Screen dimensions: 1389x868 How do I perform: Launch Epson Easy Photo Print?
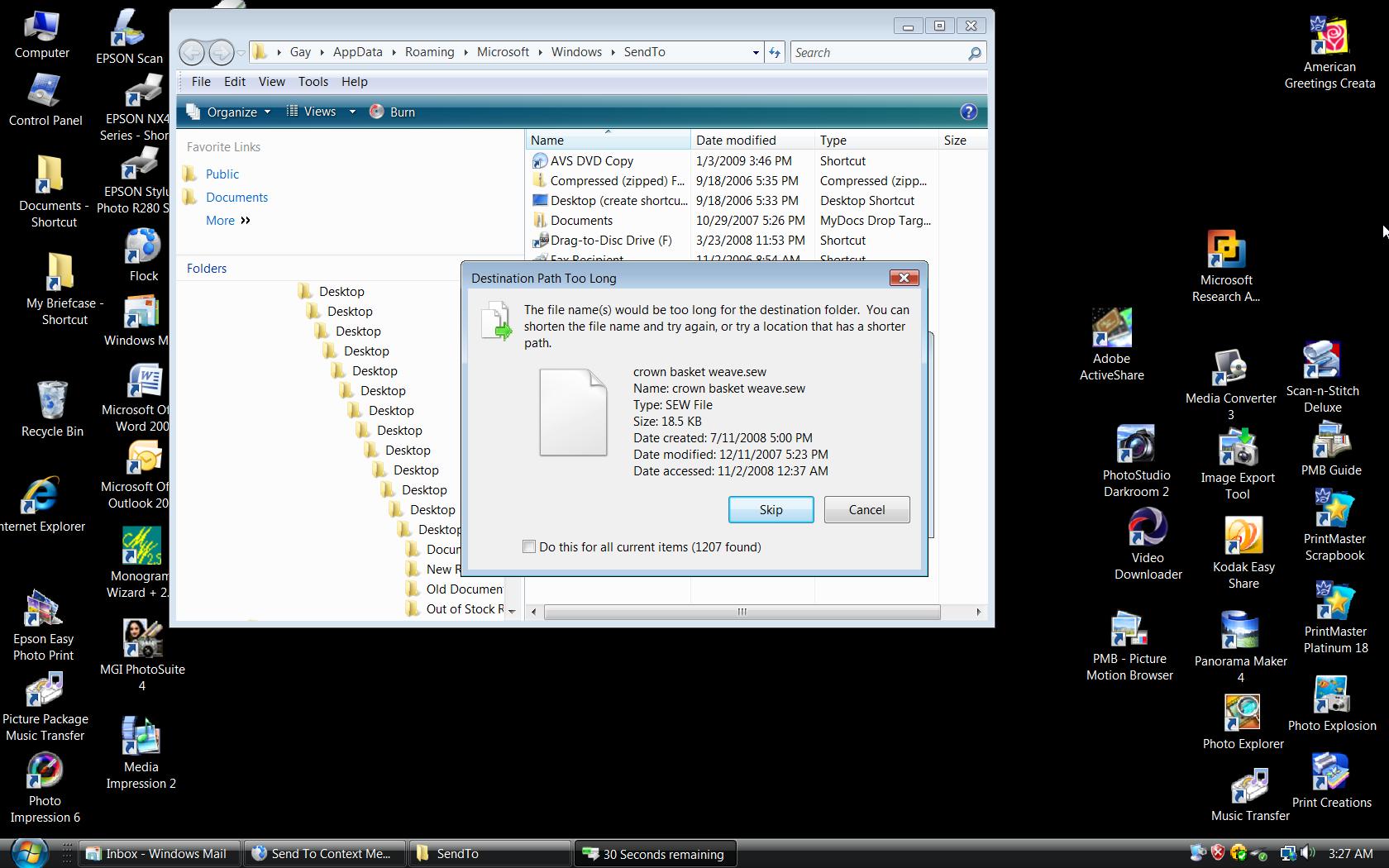(x=44, y=626)
